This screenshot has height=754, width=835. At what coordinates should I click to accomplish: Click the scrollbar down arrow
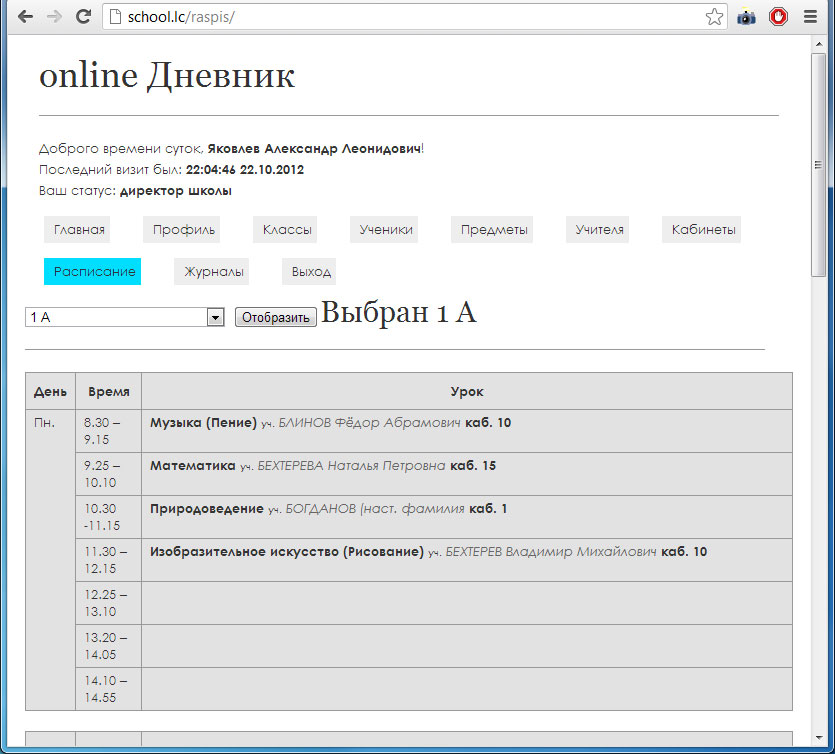pos(818,737)
